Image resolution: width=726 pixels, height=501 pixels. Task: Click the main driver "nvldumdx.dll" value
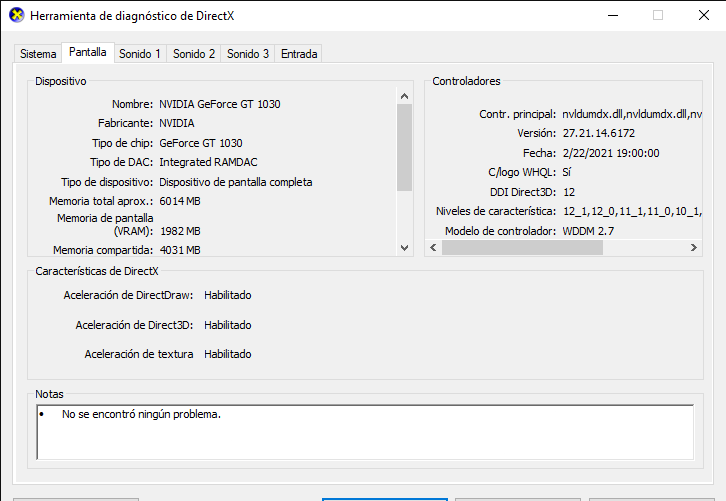(x=632, y=114)
